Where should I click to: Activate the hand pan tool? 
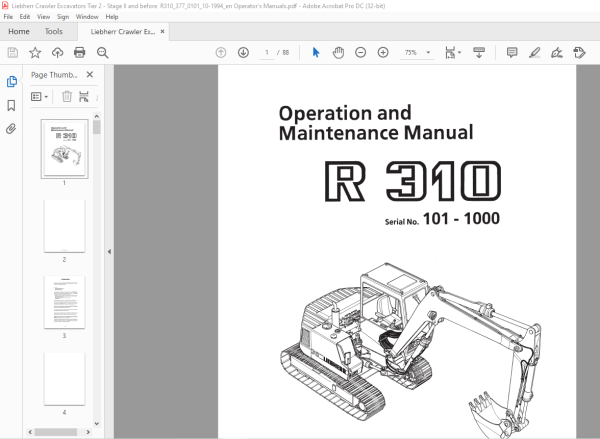(338, 52)
